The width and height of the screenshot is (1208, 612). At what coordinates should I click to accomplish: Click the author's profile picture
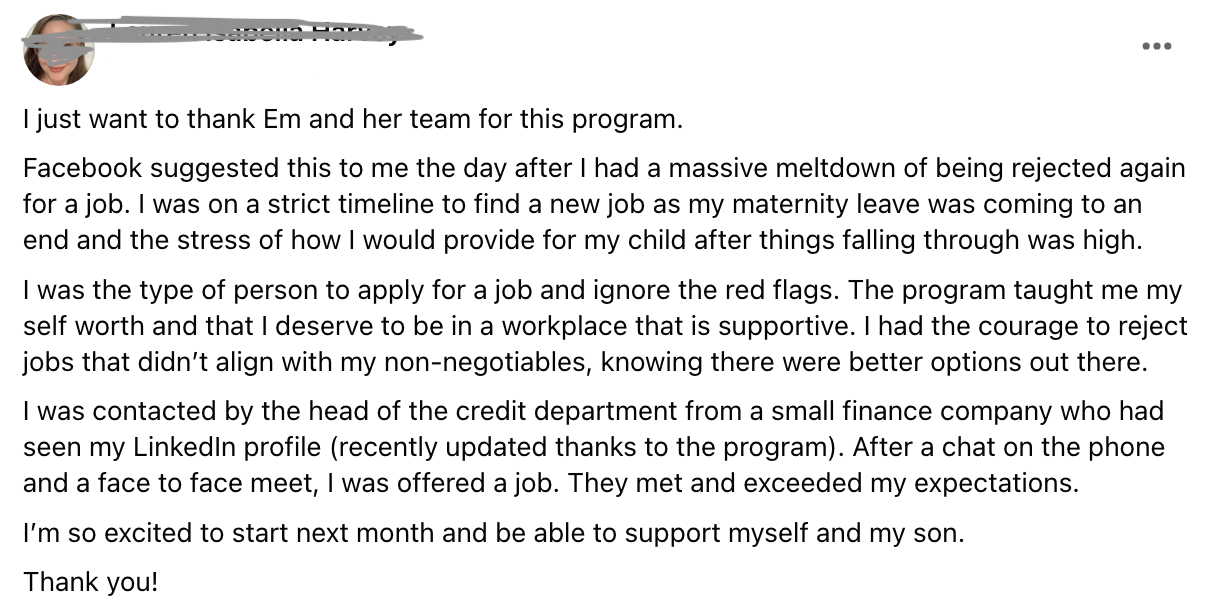coord(59,50)
